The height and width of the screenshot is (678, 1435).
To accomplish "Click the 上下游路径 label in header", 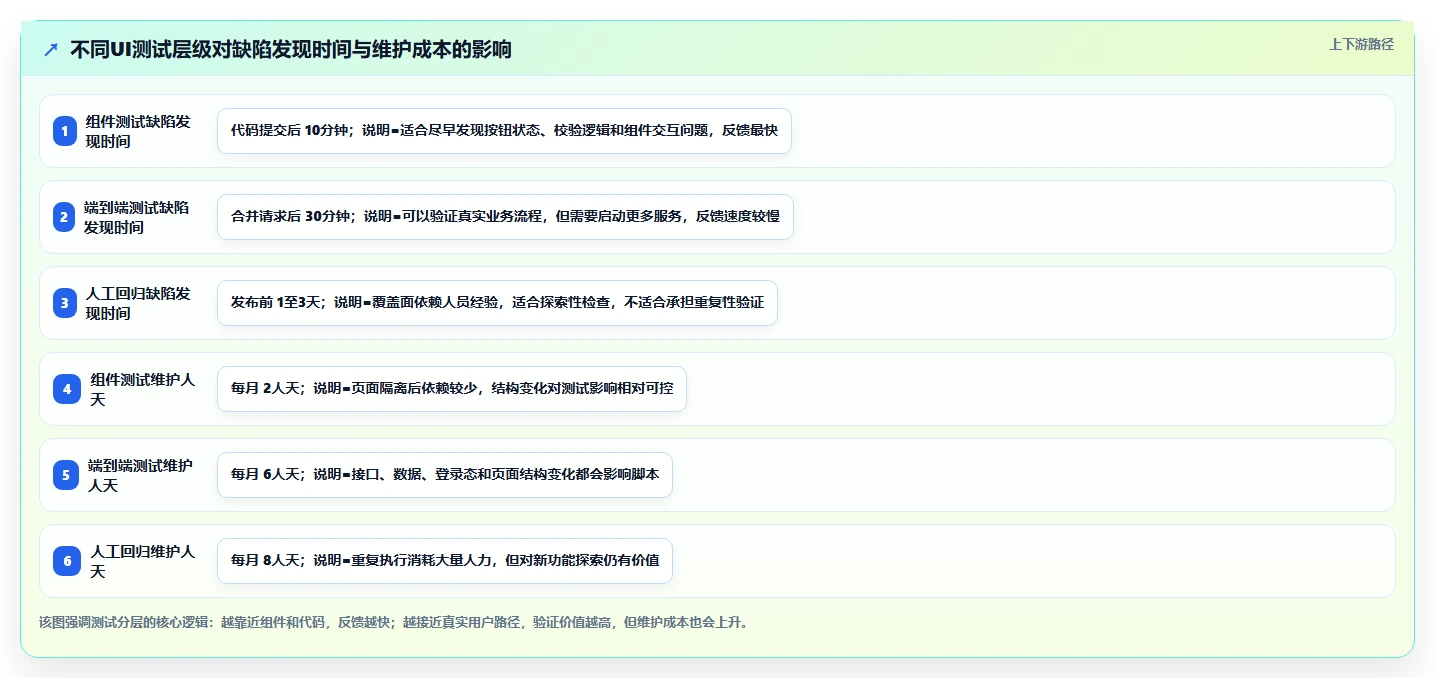I will [1361, 44].
